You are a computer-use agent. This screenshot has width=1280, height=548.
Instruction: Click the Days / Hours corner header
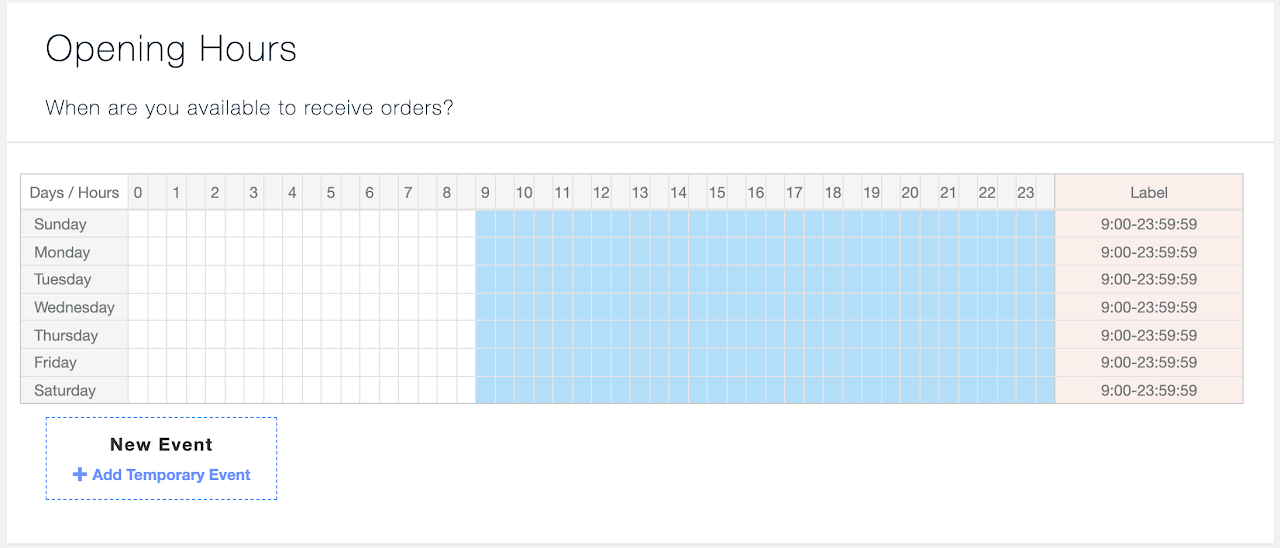coord(75,192)
